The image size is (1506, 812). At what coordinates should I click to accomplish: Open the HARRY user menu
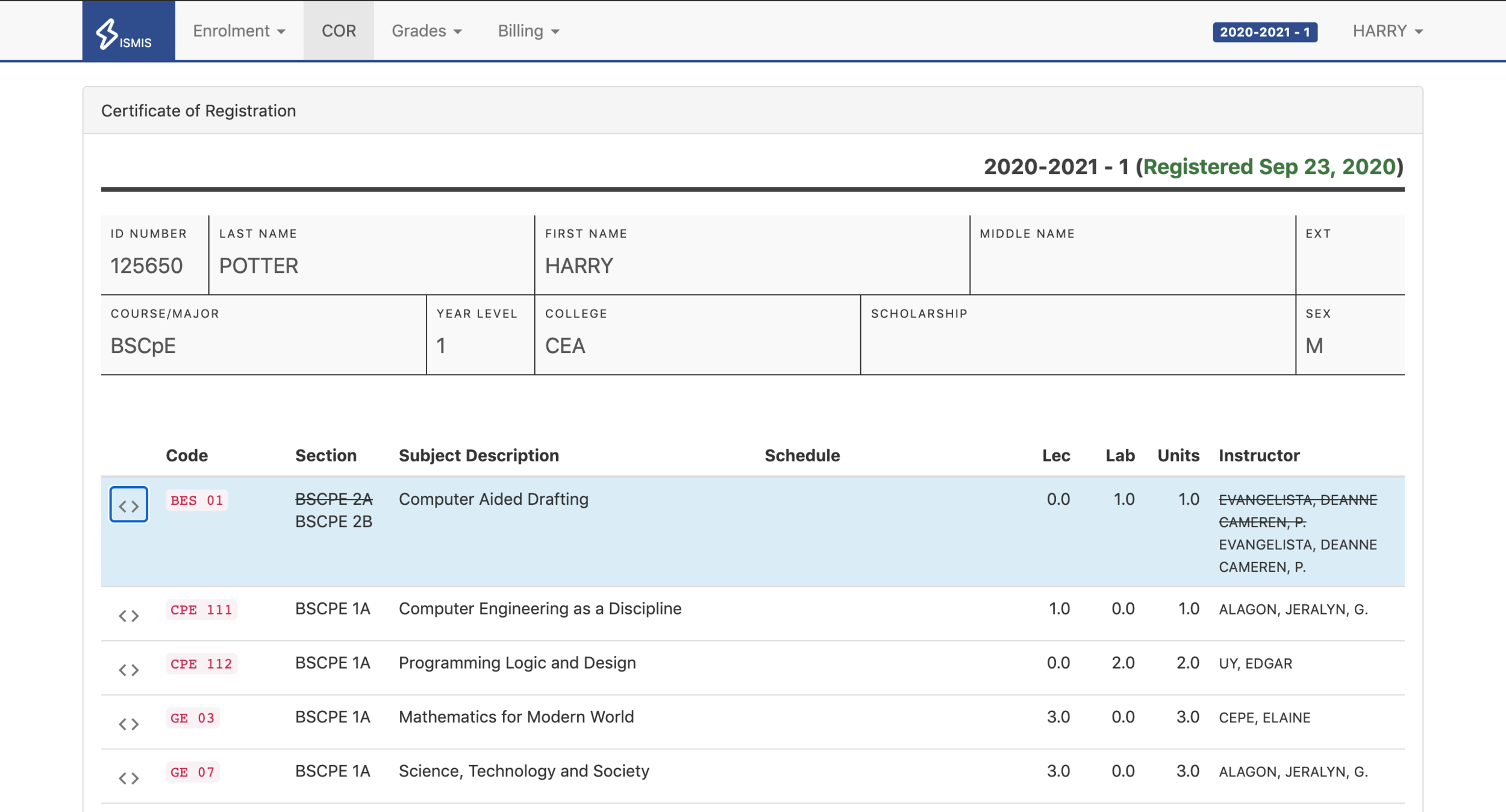pos(1387,31)
